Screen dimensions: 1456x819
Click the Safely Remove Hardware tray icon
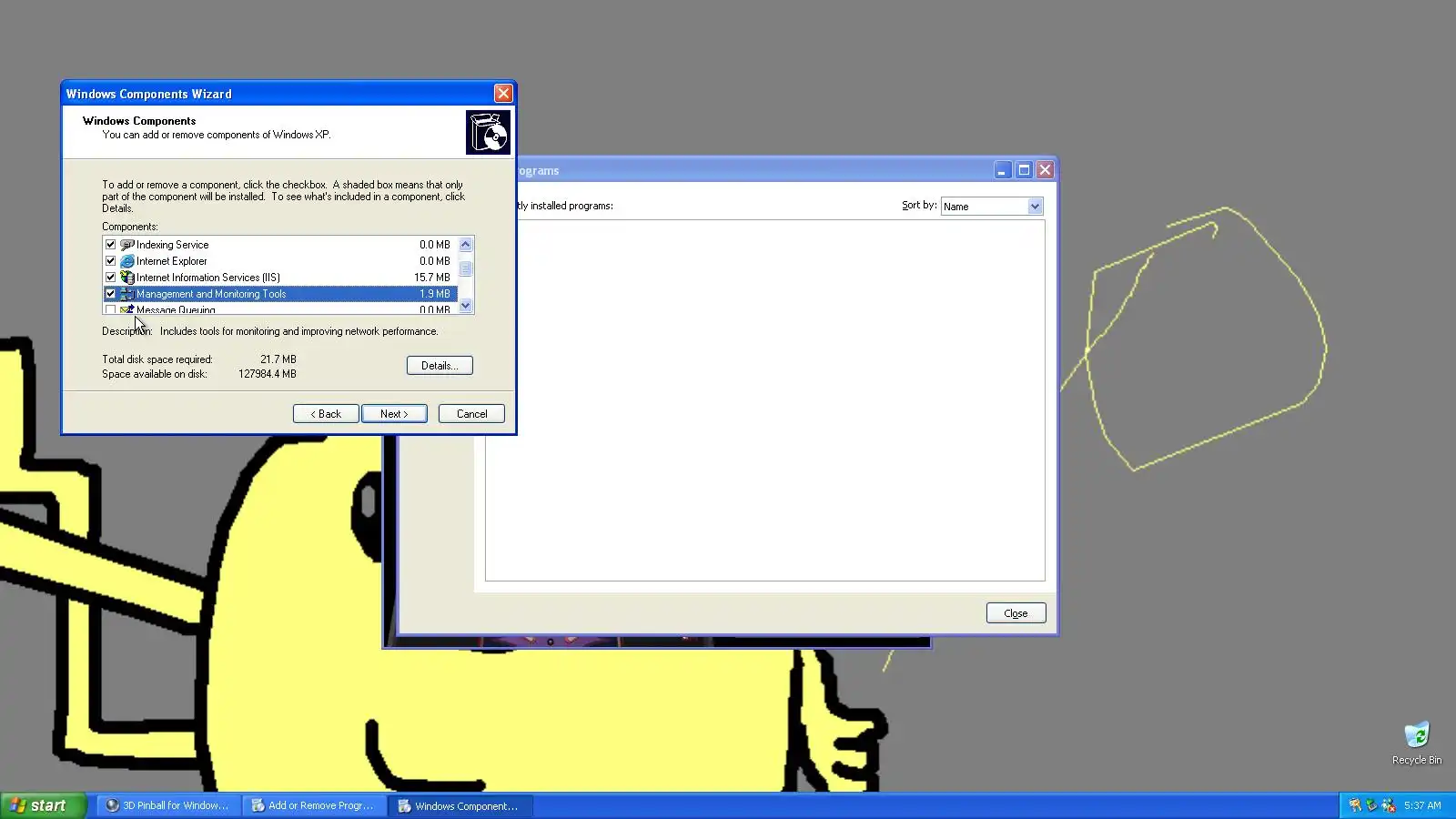pyautogui.click(x=1371, y=805)
